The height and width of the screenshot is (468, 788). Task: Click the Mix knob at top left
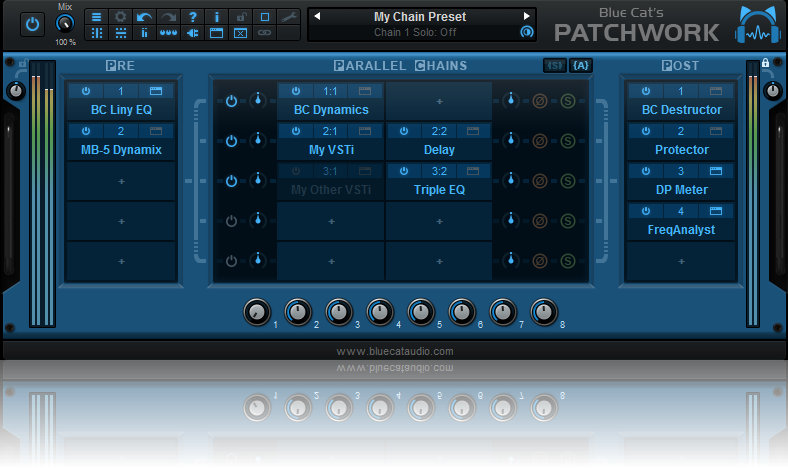65,25
